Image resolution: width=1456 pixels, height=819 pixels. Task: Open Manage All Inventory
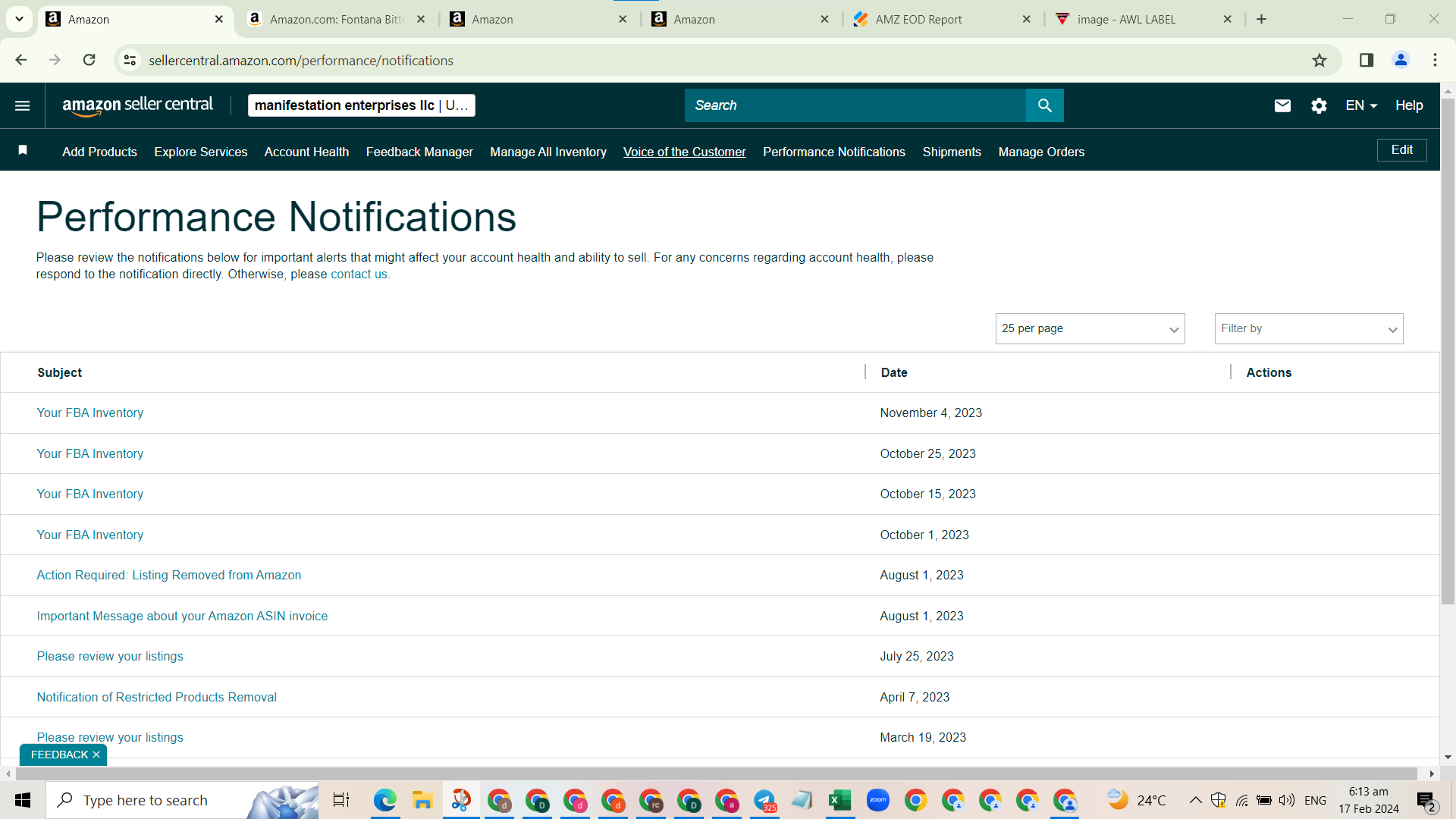548,152
